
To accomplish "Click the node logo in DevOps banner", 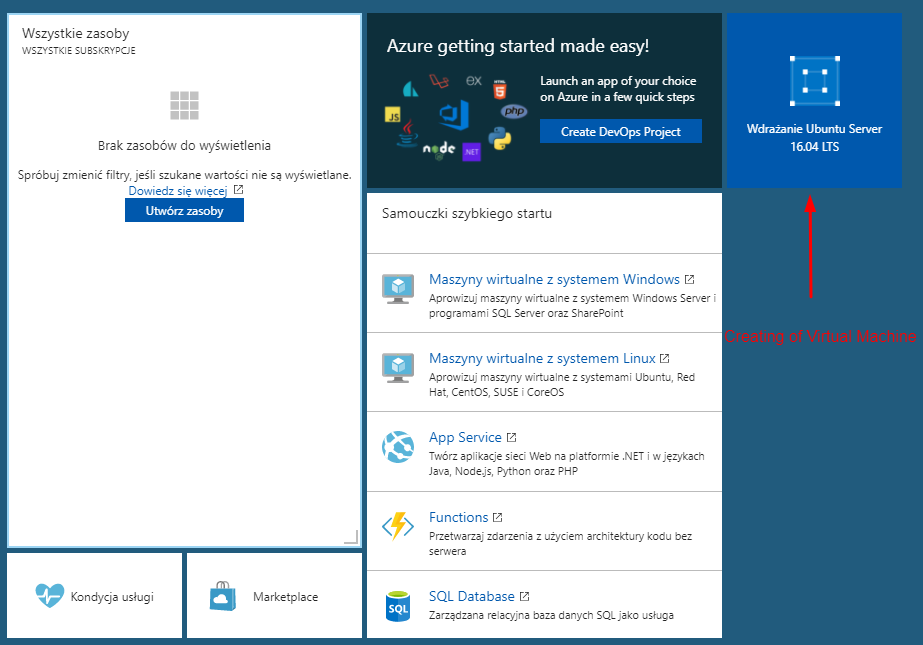I will tap(439, 149).
